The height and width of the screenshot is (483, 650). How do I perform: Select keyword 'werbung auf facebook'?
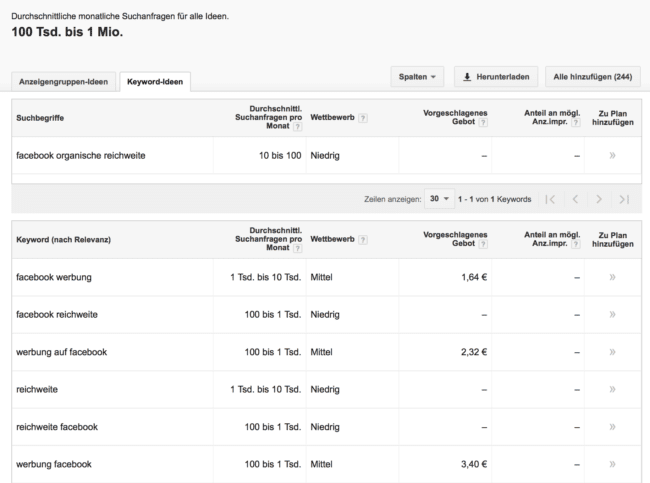click(61, 352)
